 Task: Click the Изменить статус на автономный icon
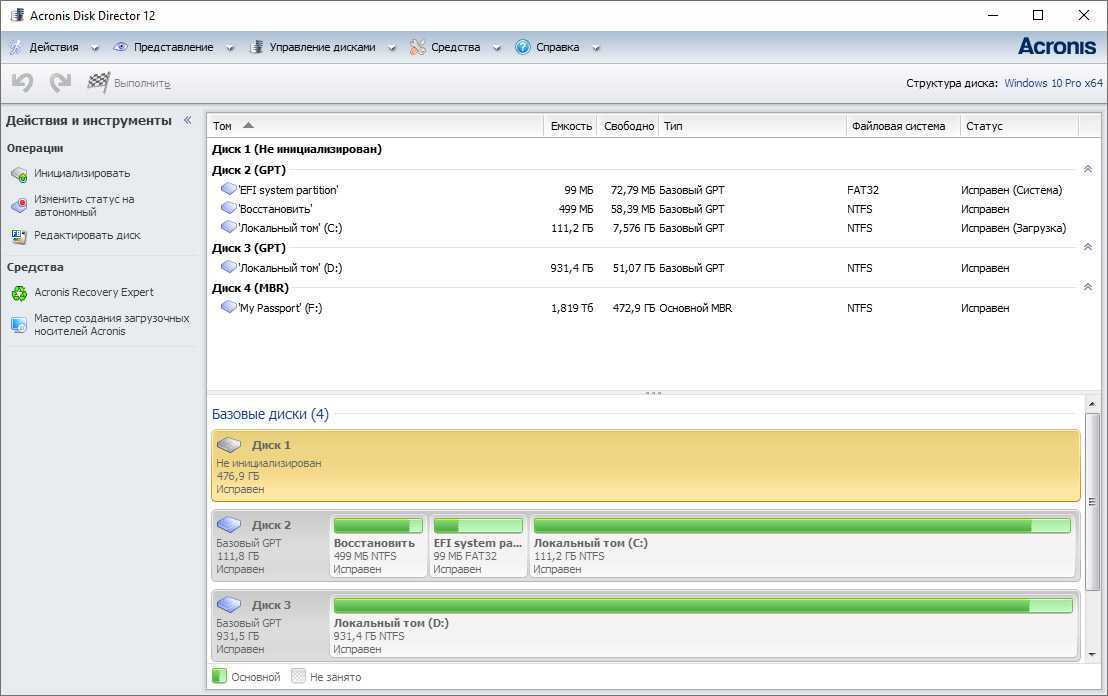pyautogui.click(x=19, y=206)
